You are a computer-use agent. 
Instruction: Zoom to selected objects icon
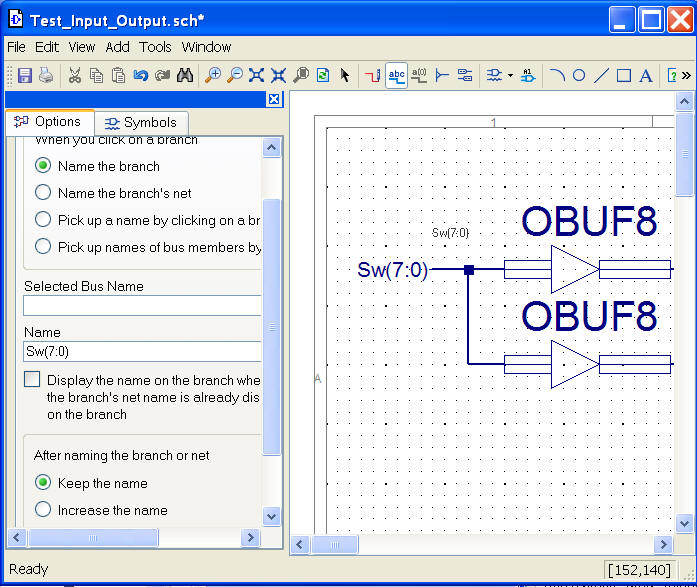pos(278,76)
